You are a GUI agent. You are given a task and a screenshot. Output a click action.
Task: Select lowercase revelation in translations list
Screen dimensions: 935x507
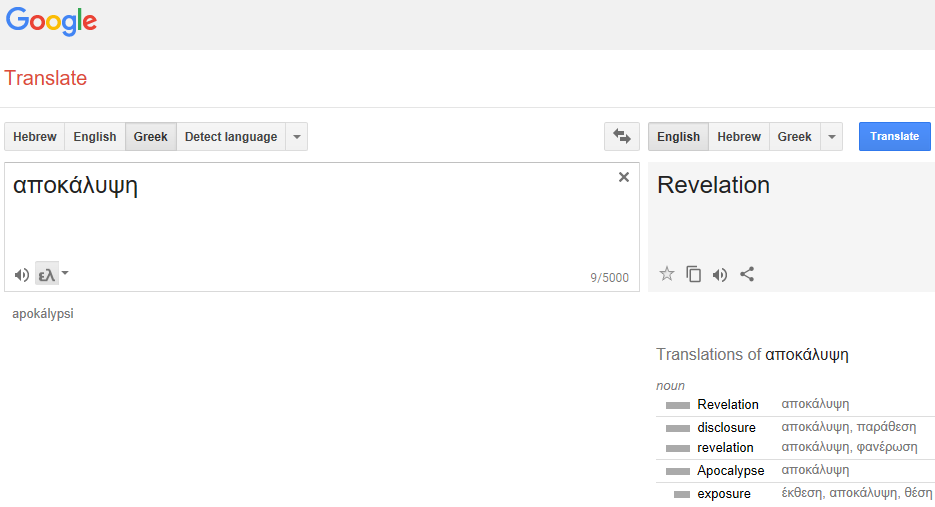(x=725, y=447)
